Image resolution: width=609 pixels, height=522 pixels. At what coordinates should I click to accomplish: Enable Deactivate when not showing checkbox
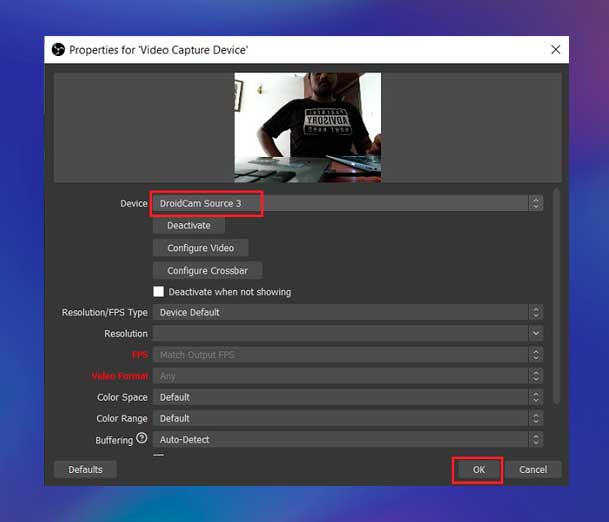[158, 292]
